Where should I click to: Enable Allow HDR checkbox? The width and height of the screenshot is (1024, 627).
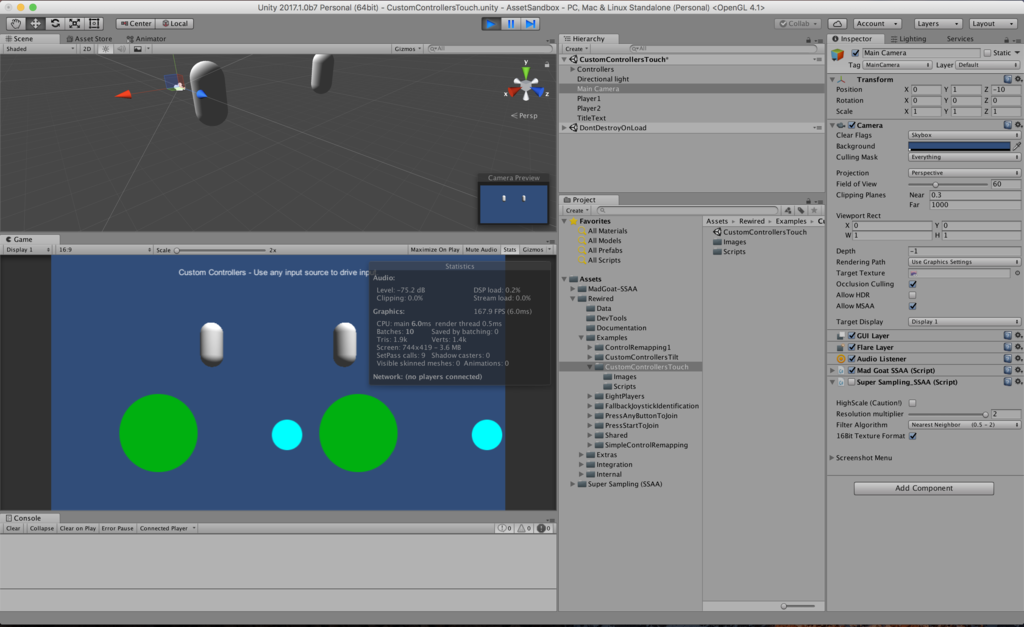click(912, 295)
